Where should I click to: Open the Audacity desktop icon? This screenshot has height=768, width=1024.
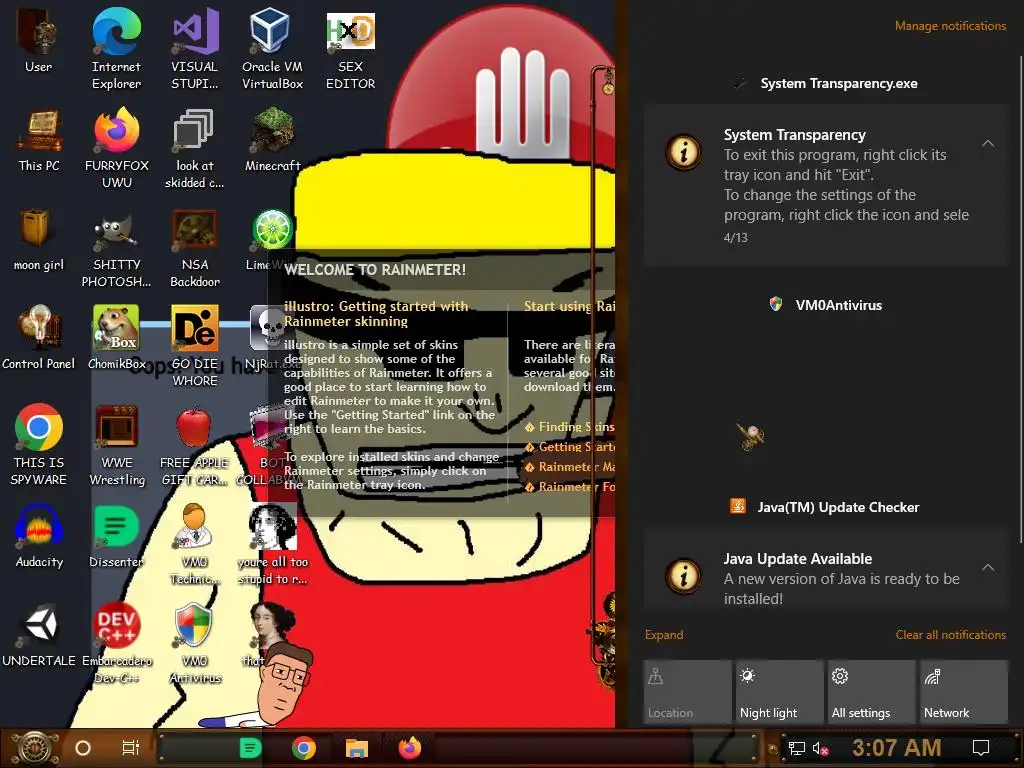(39, 536)
